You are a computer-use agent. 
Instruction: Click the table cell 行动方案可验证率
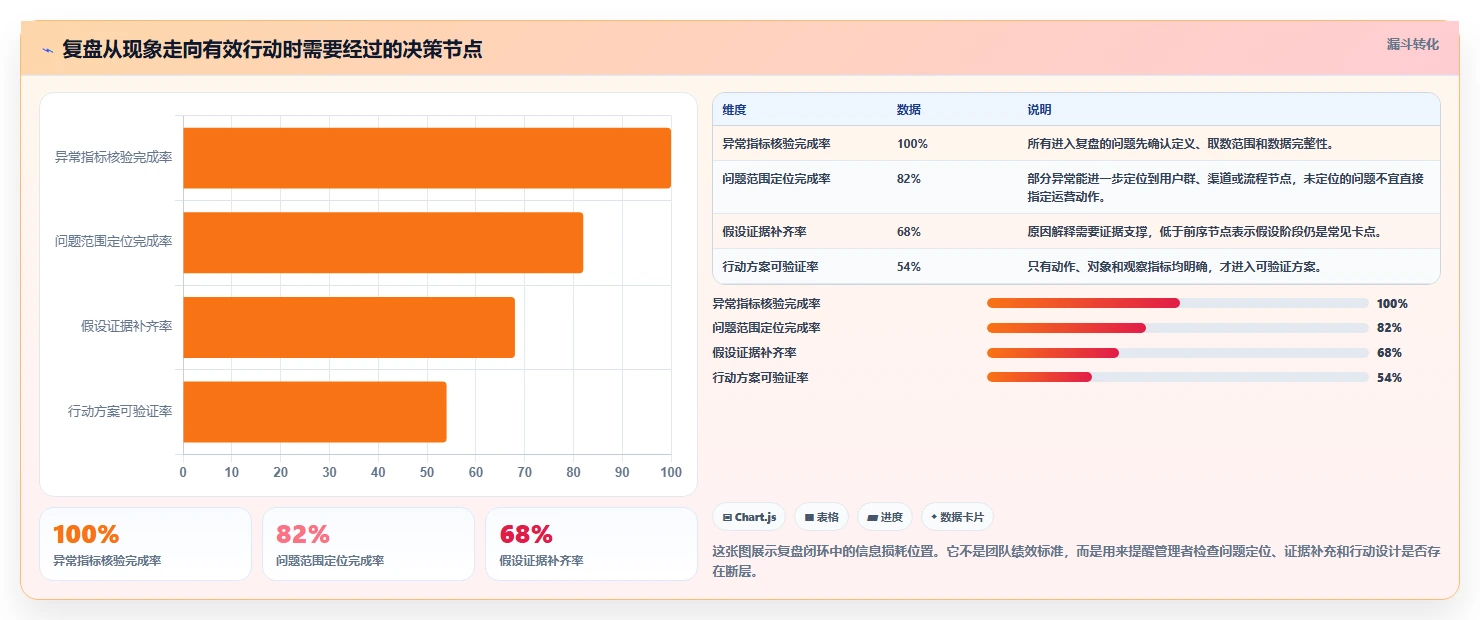coord(770,267)
